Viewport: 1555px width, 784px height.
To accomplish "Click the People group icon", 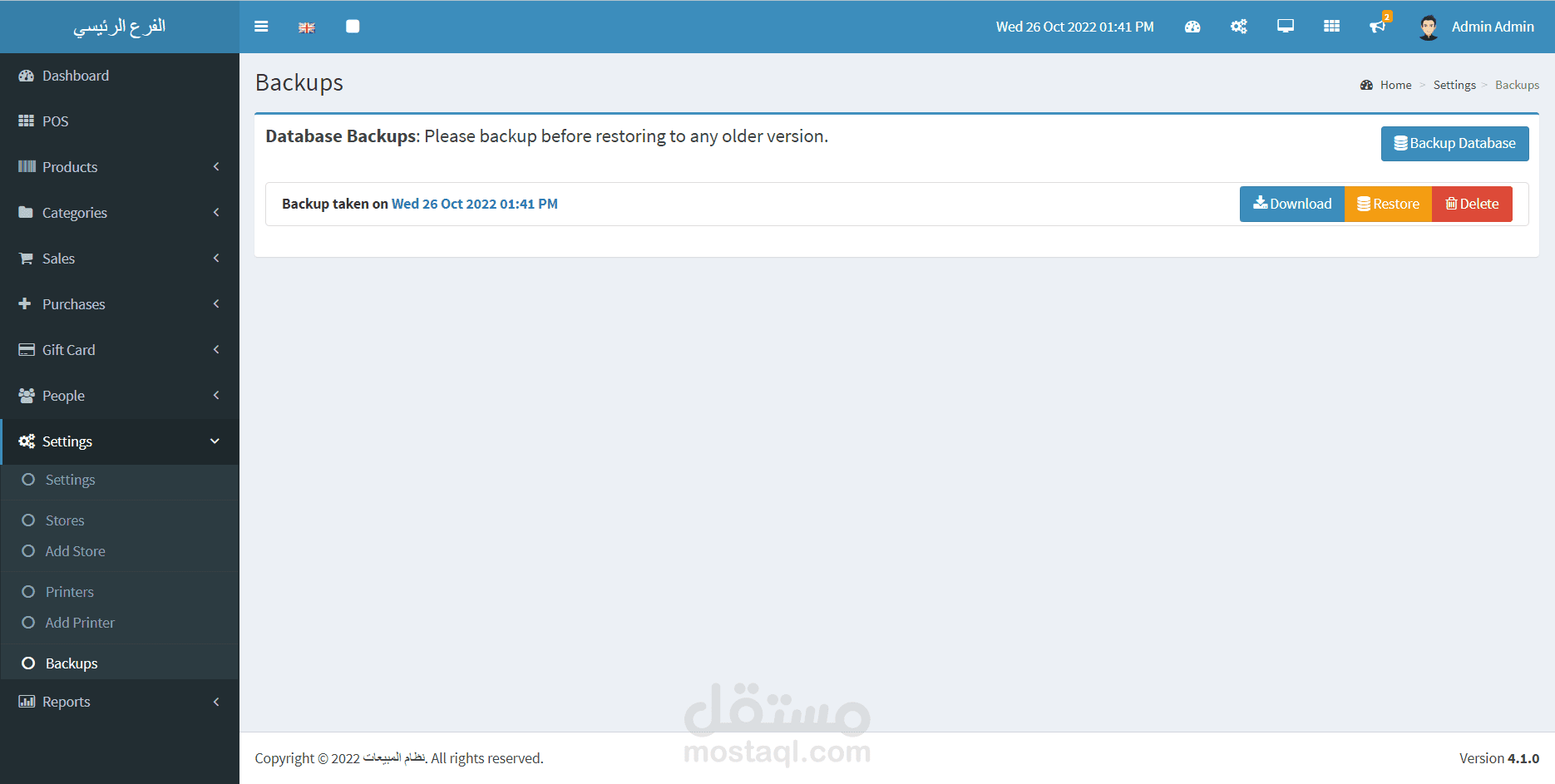I will (x=27, y=396).
